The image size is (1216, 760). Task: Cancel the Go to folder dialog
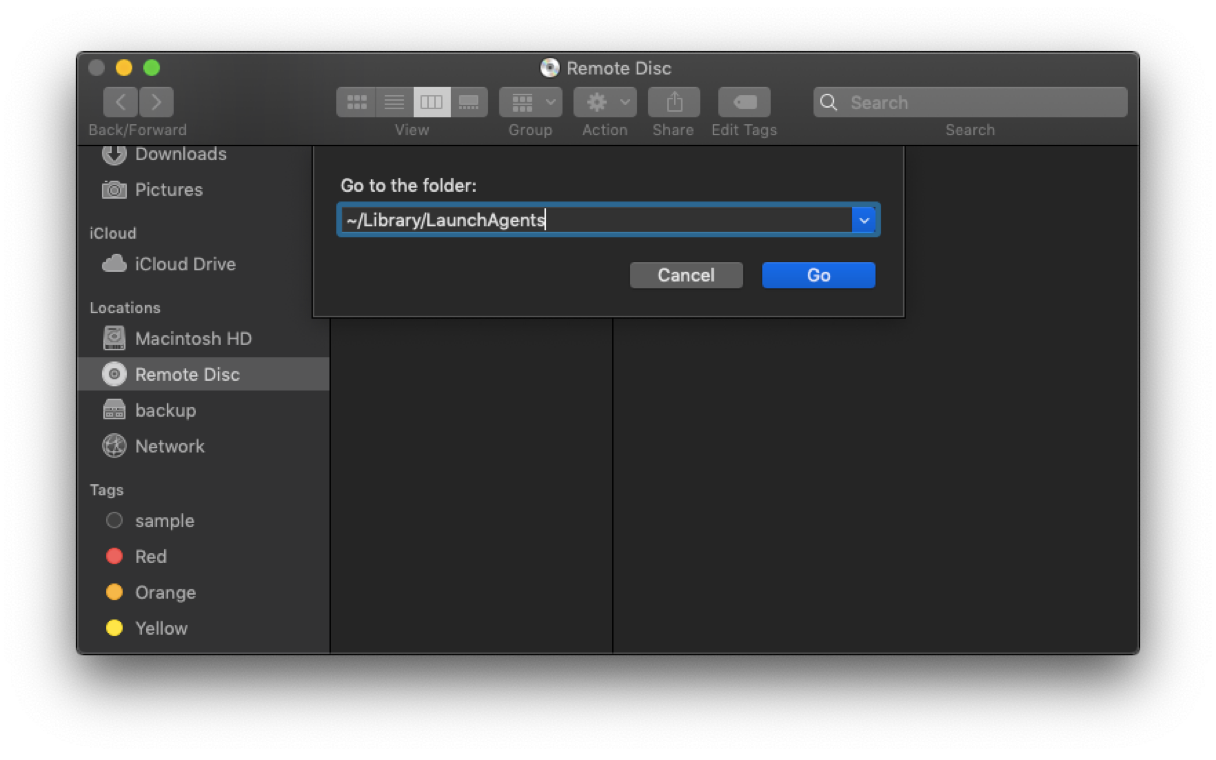(x=686, y=275)
